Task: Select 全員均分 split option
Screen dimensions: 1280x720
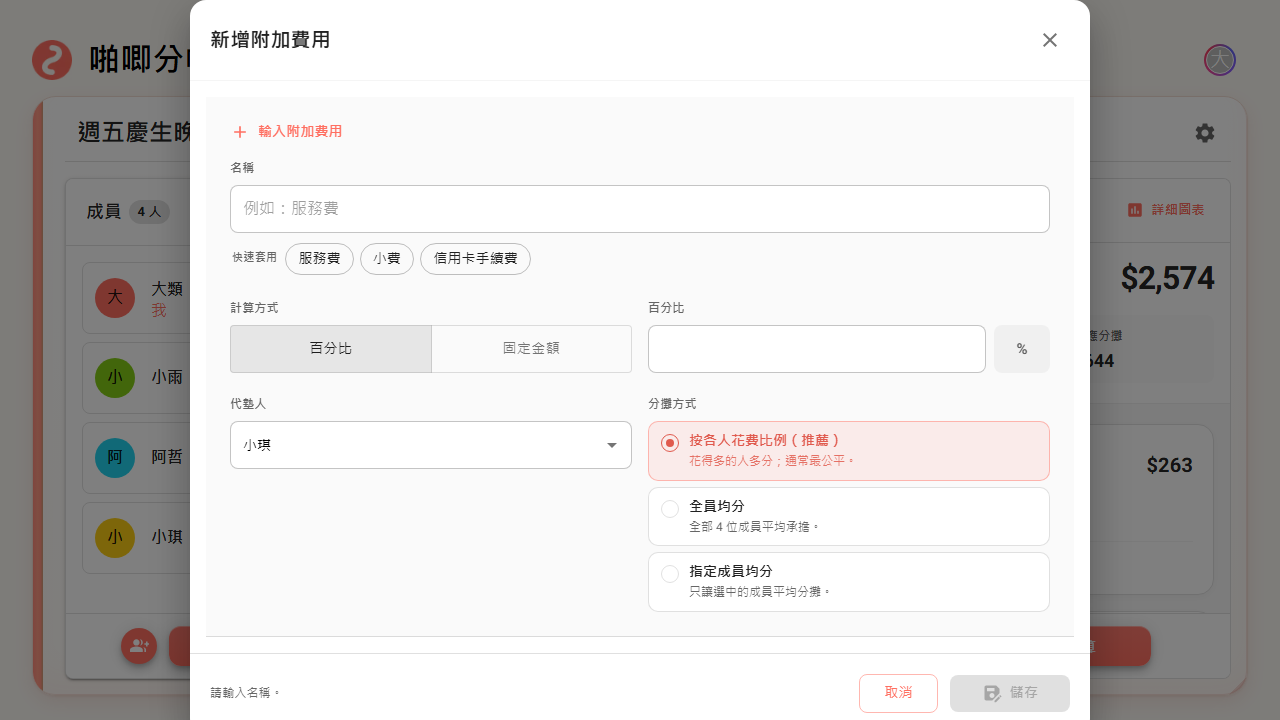Action: pyautogui.click(x=849, y=517)
